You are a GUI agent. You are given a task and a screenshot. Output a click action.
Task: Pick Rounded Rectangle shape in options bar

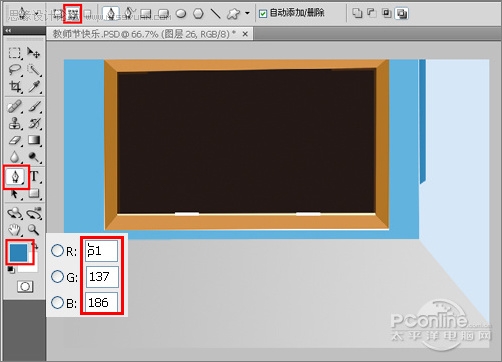point(163,14)
